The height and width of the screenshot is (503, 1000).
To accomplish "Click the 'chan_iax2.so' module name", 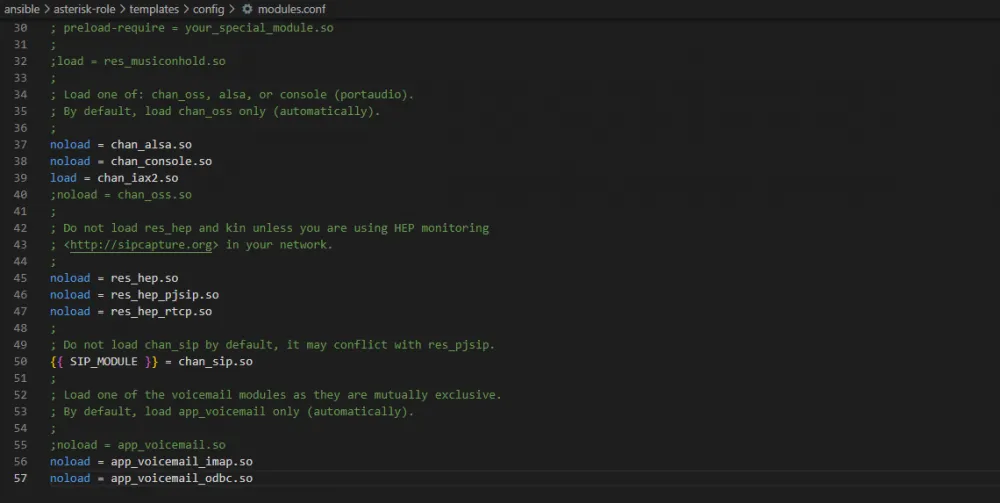I will [138, 178].
